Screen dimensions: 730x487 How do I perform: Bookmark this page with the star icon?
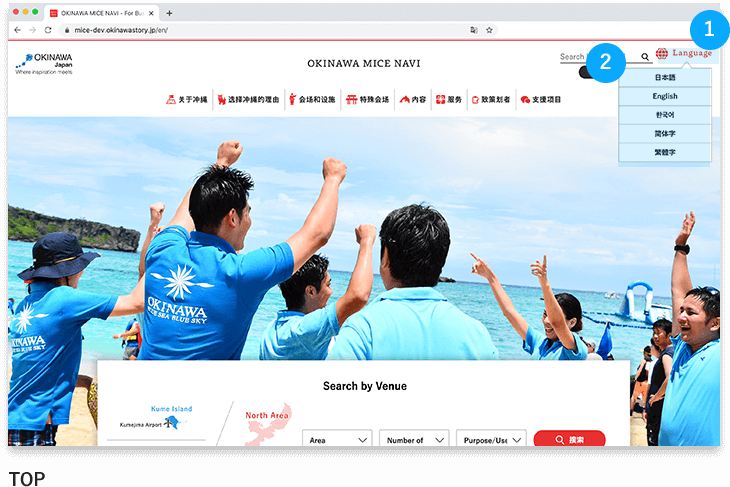click(x=490, y=30)
